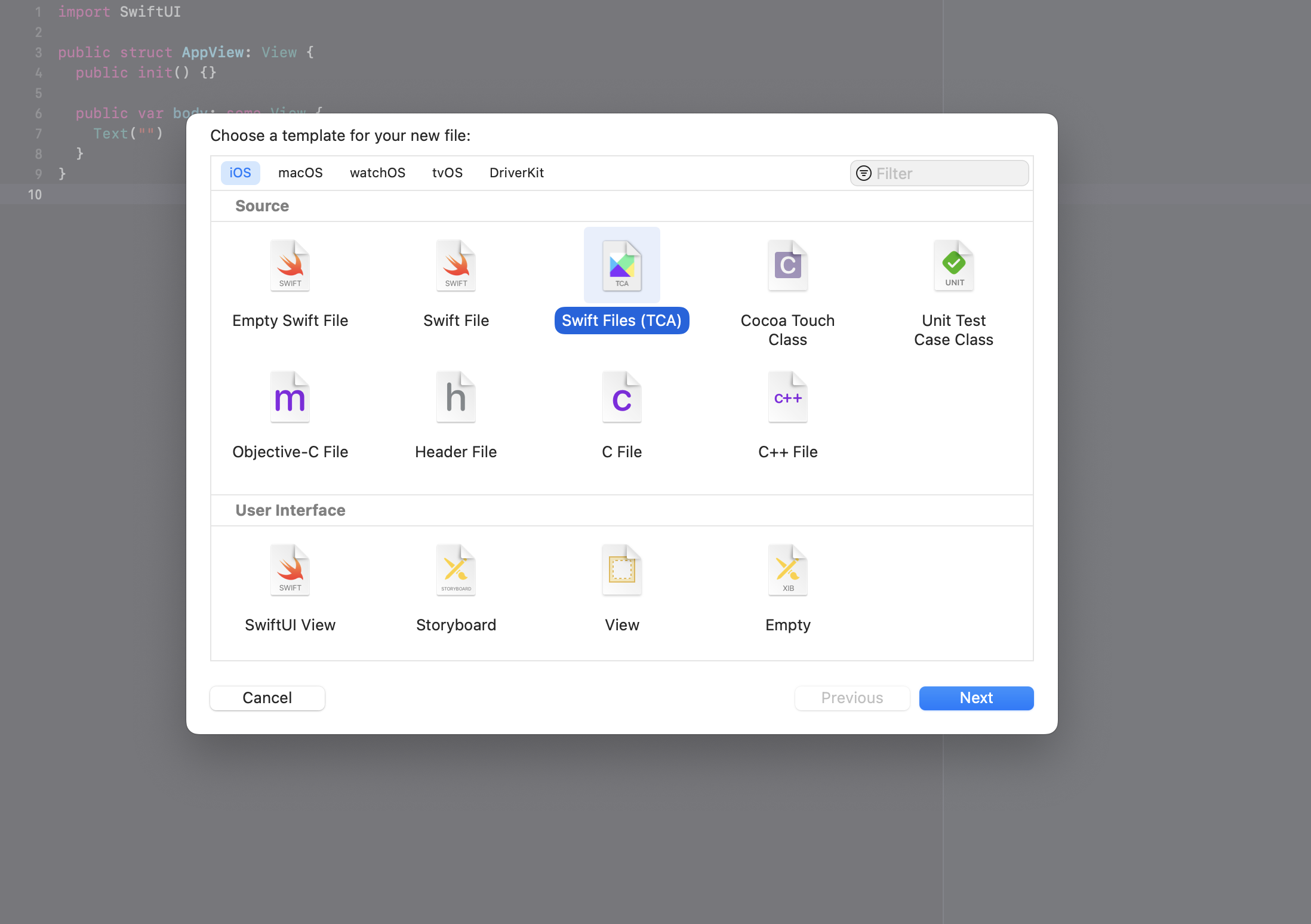This screenshot has height=924, width=1311.
Task: Select the Header File template icon
Action: (456, 398)
